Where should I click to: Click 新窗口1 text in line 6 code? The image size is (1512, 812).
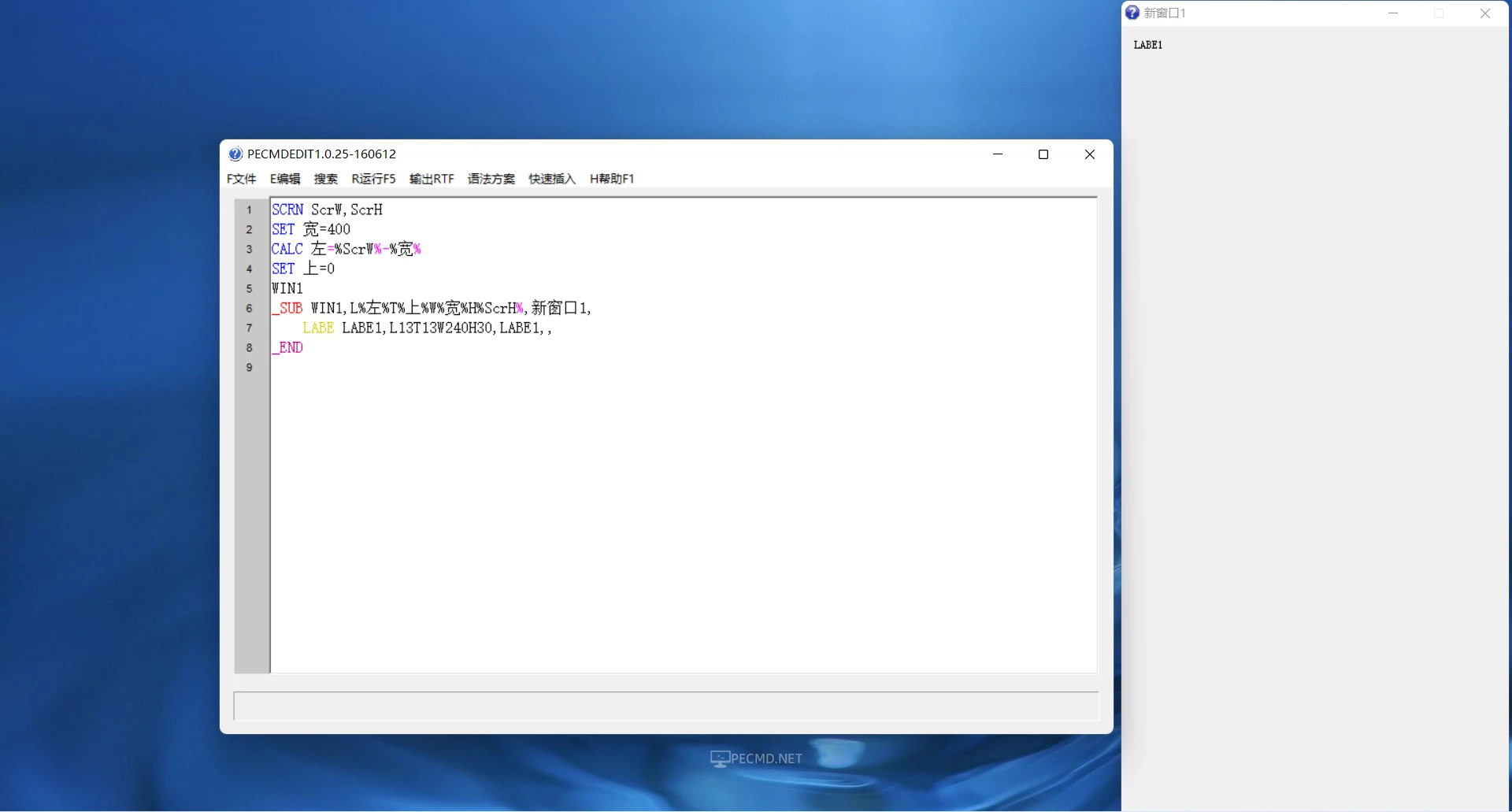559,308
